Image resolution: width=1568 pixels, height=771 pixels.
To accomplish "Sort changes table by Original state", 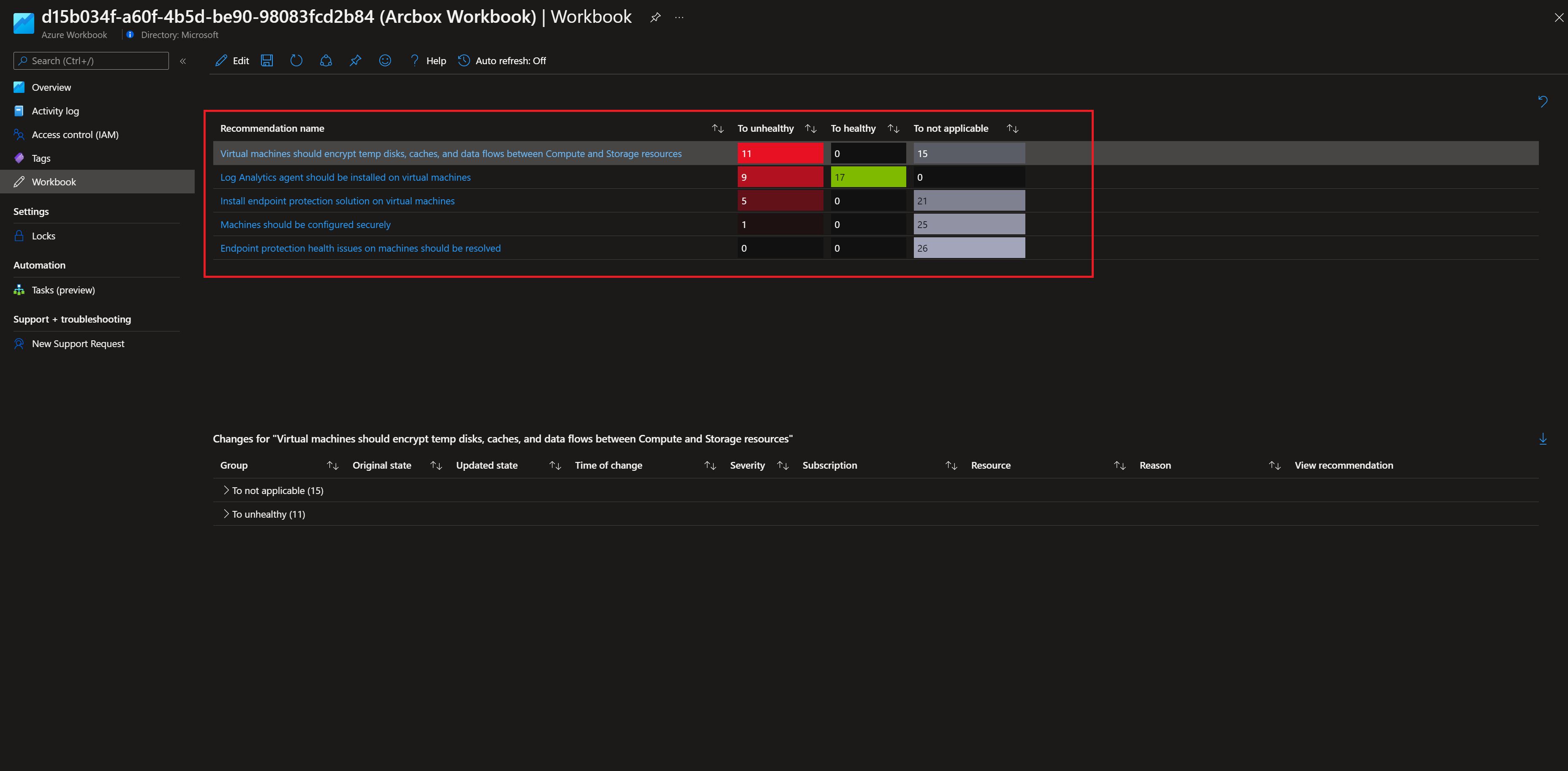I will point(436,466).
